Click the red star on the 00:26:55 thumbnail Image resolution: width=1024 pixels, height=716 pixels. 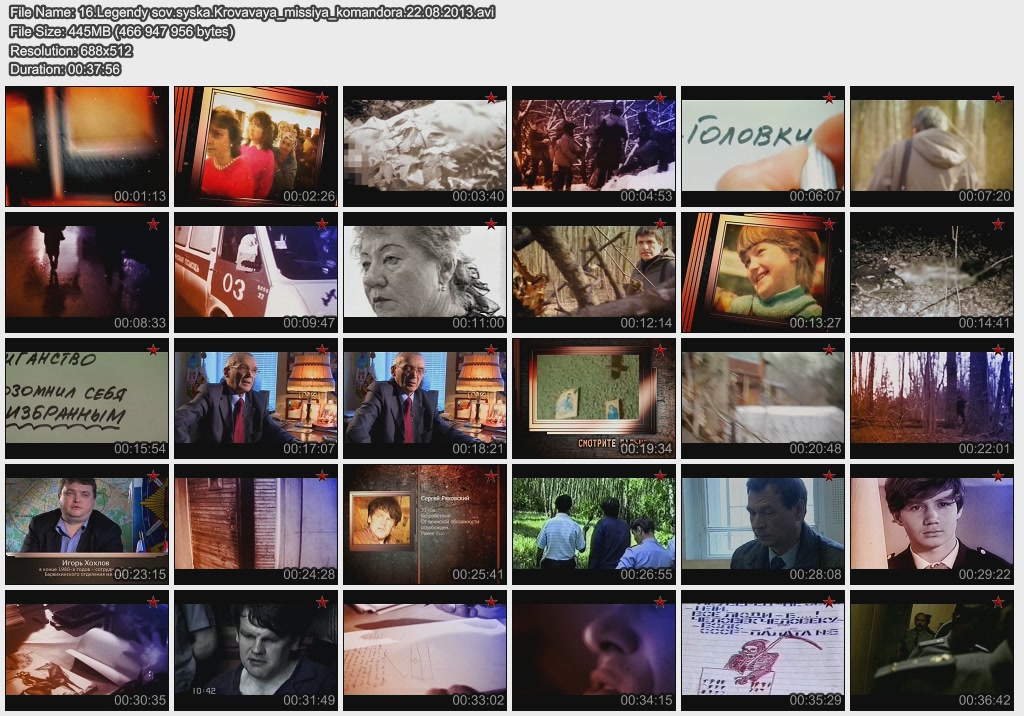tap(660, 476)
